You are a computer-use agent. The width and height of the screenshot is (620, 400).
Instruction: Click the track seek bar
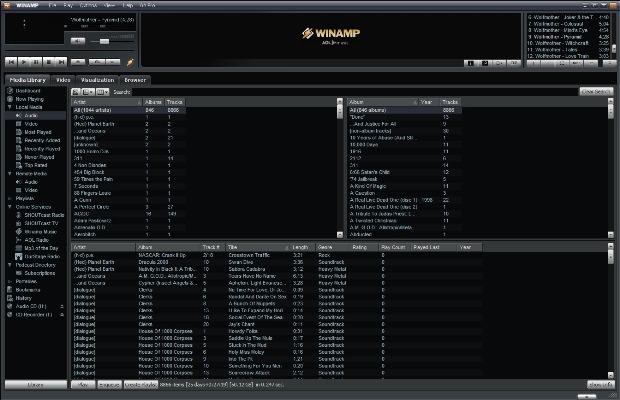(x=70, y=51)
